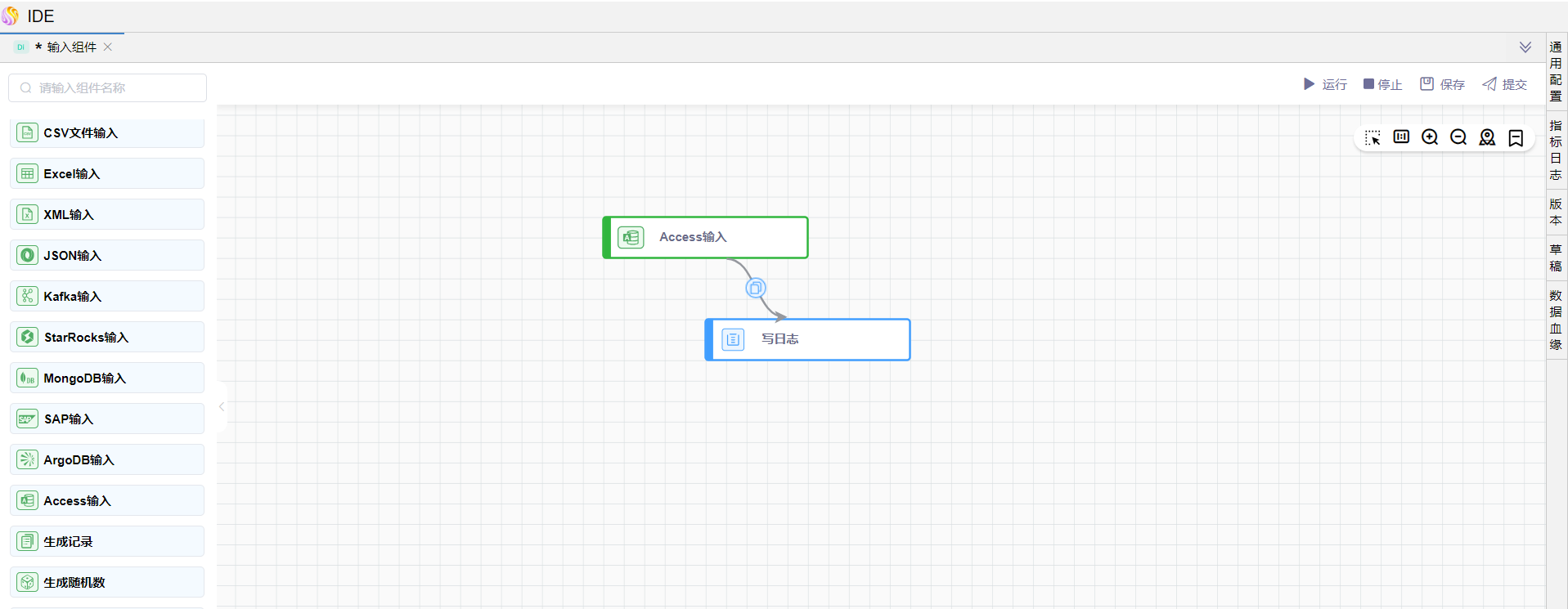Open the 数据血缘 side tab

tap(1556, 320)
